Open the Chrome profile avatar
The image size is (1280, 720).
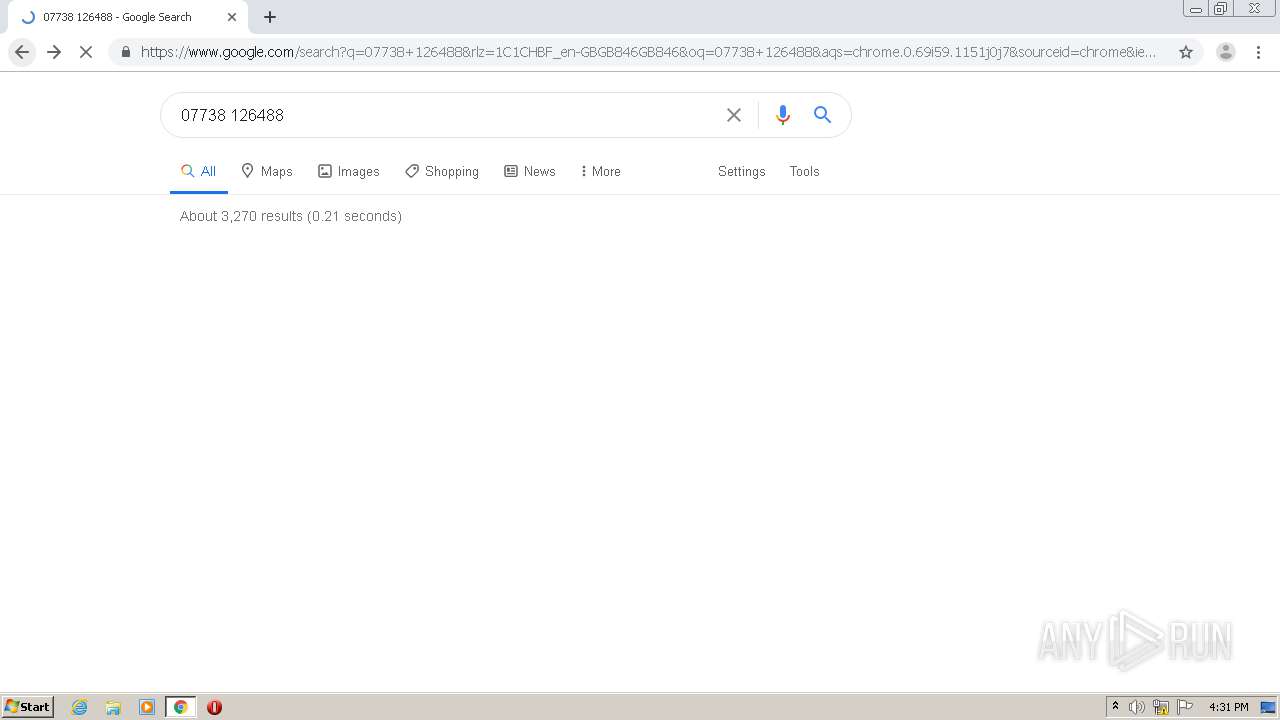[1225, 52]
